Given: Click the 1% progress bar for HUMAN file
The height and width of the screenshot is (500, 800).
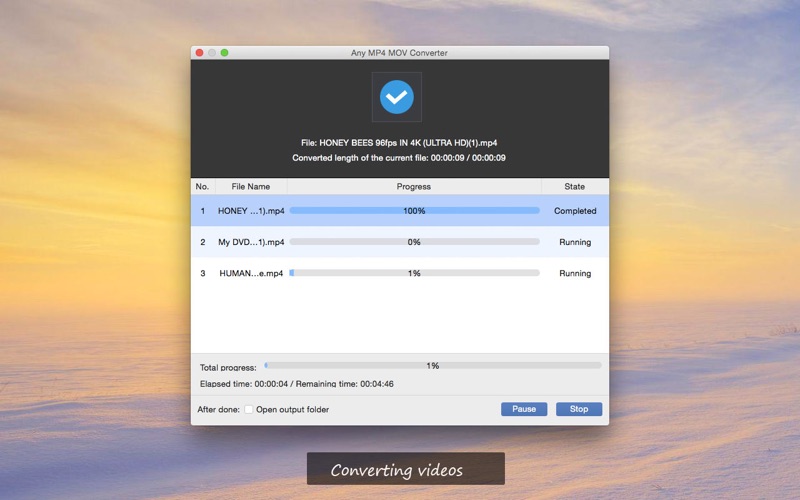Looking at the screenshot, I should 414,273.
